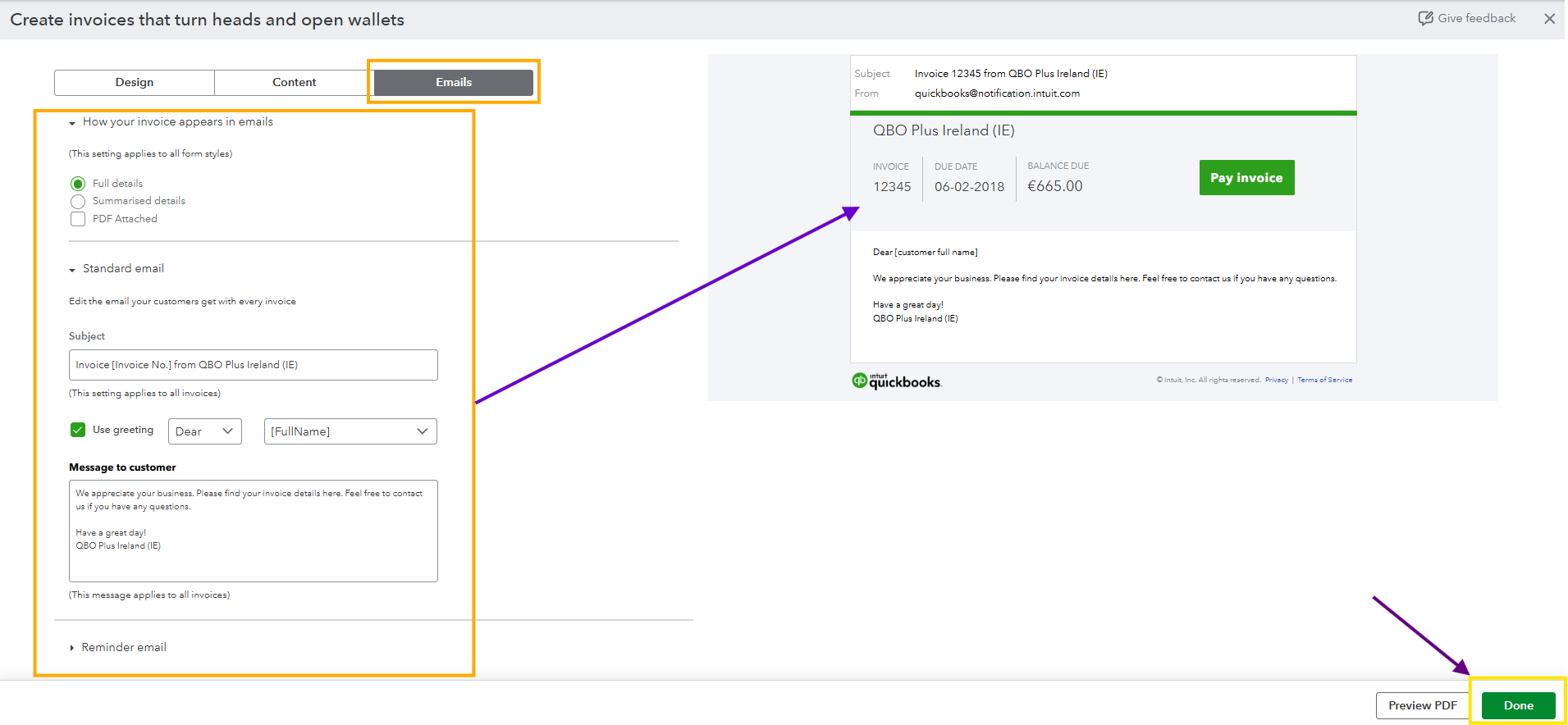Image resolution: width=1568 pixels, height=725 pixels.
Task: Collapse the Standard email section
Action: [x=72, y=270]
